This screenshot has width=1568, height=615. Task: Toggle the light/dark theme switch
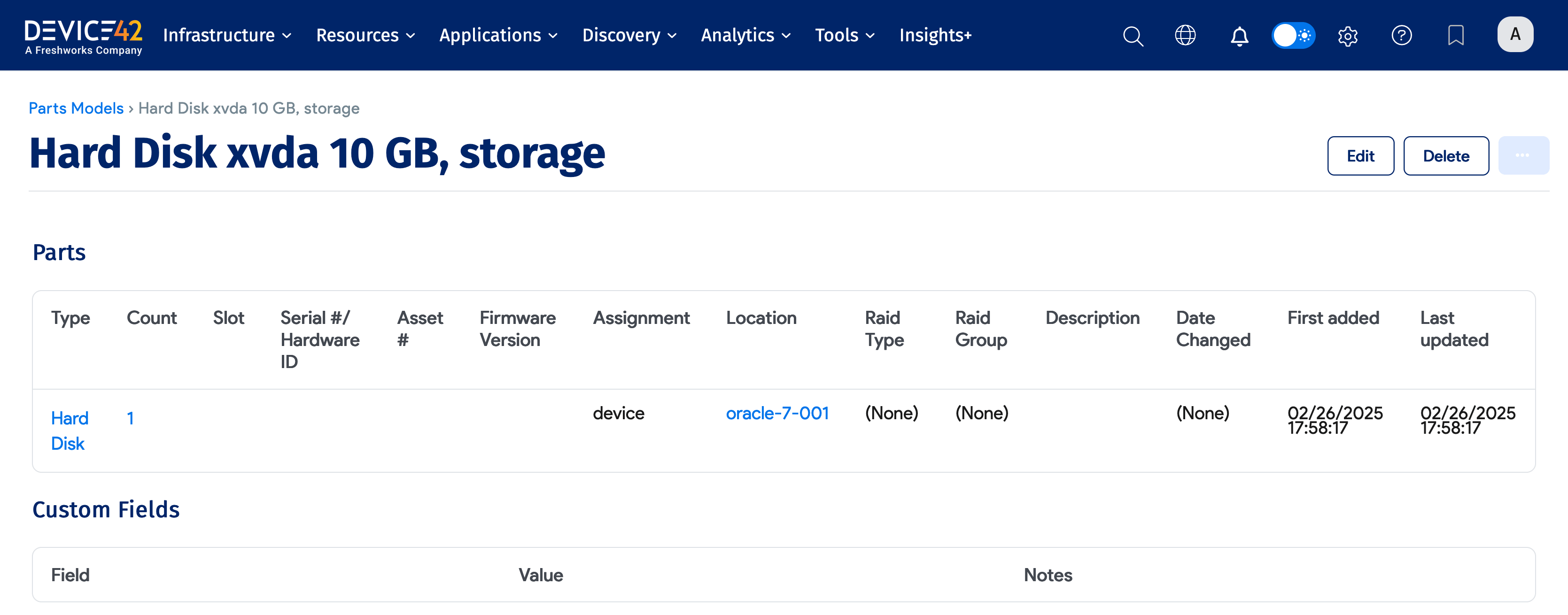(x=1293, y=35)
